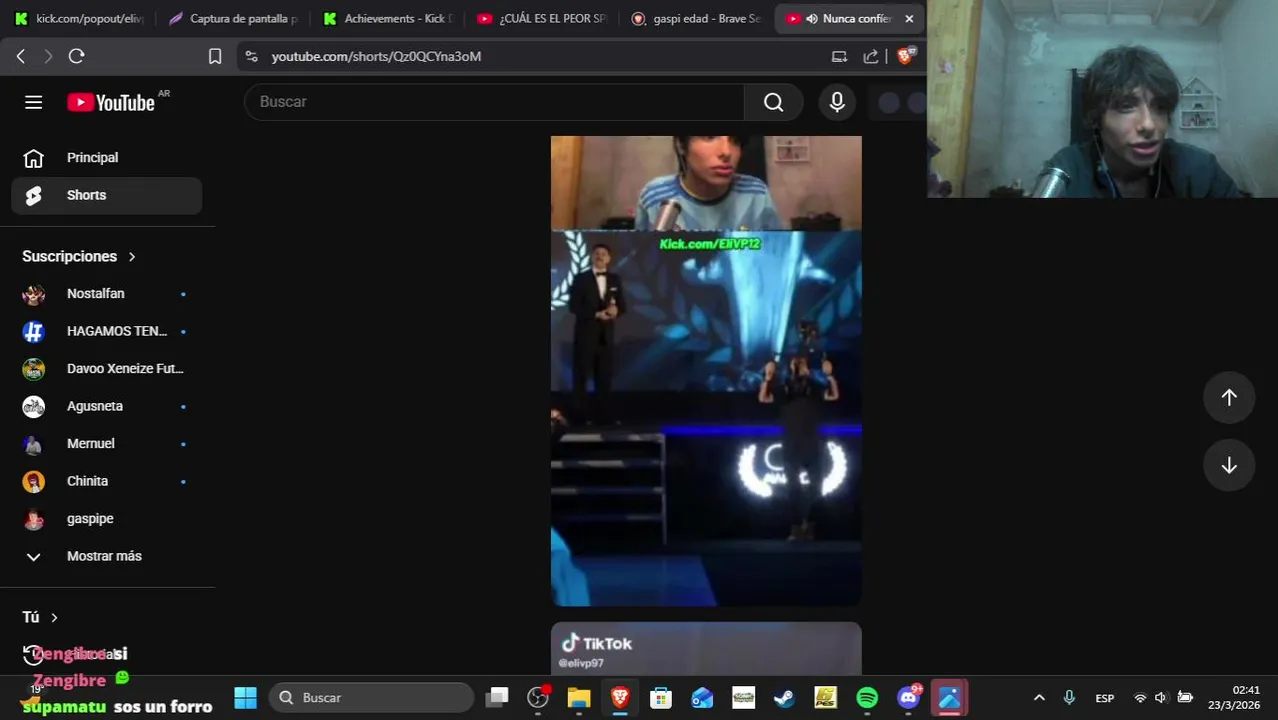Open Spotify from the taskbar
Viewport: 1278px width, 720px height.
pos(867,698)
